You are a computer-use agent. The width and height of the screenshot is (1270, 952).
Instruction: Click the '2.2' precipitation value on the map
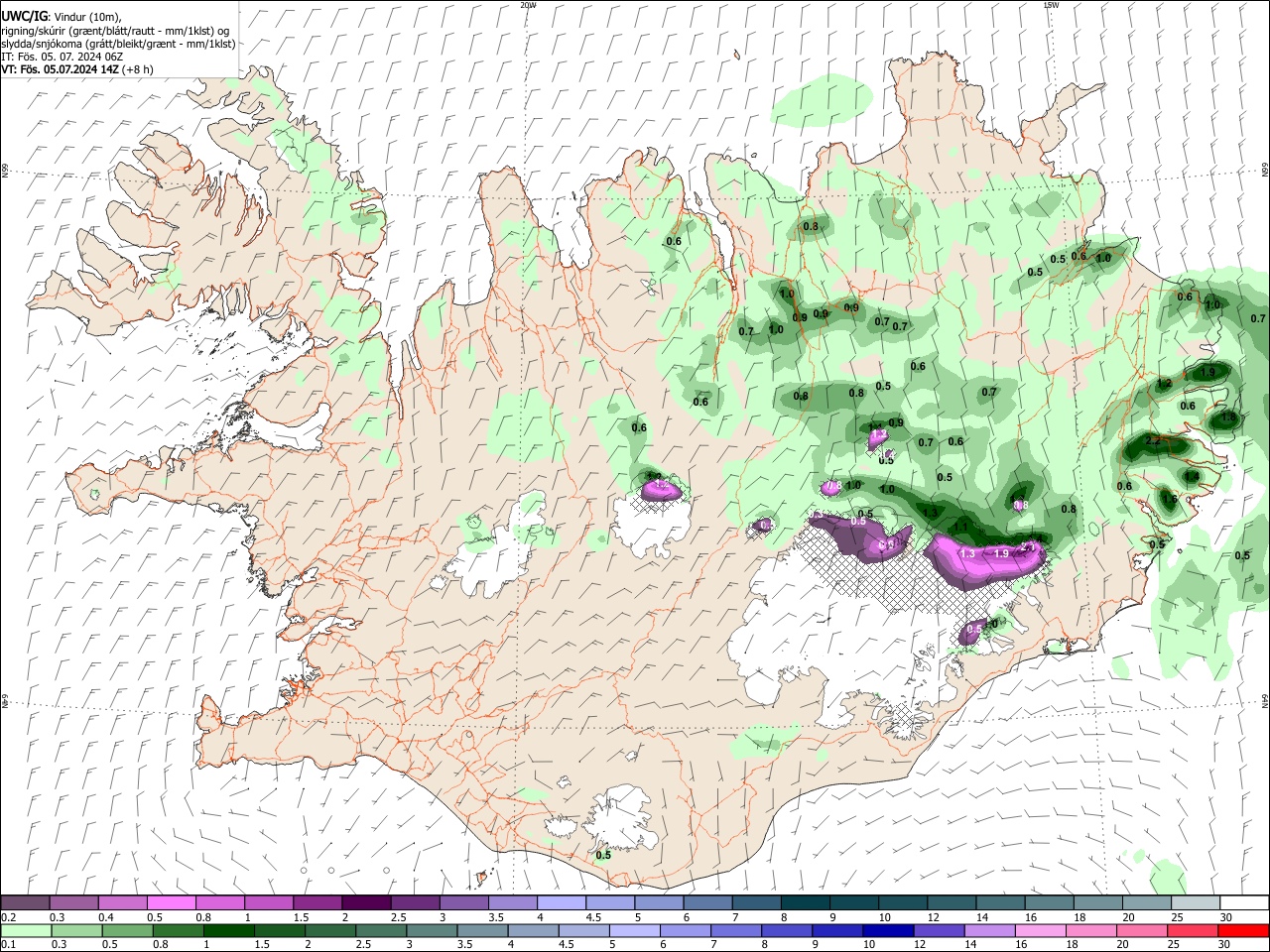coord(1154,441)
